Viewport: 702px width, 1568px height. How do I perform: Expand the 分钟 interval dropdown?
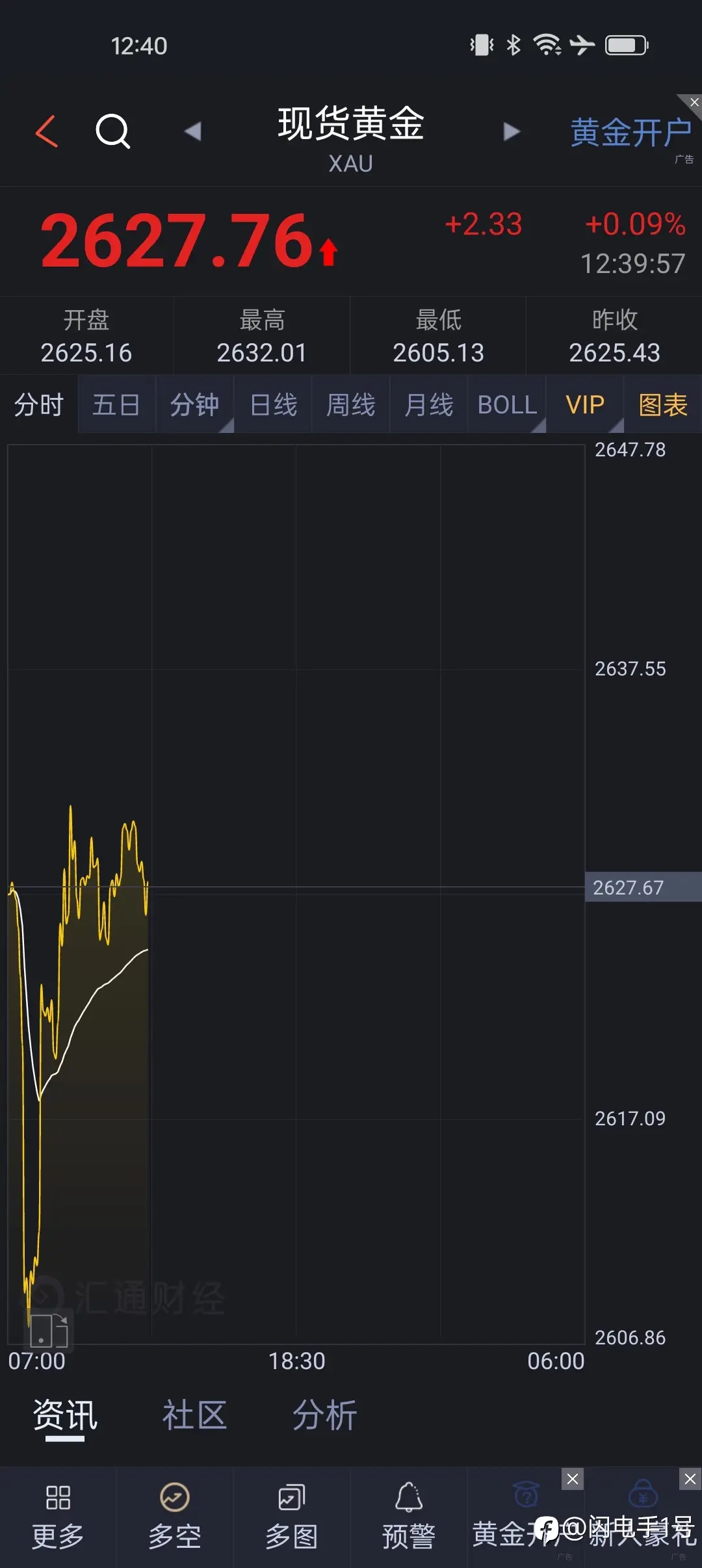click(x=194, y=405)
